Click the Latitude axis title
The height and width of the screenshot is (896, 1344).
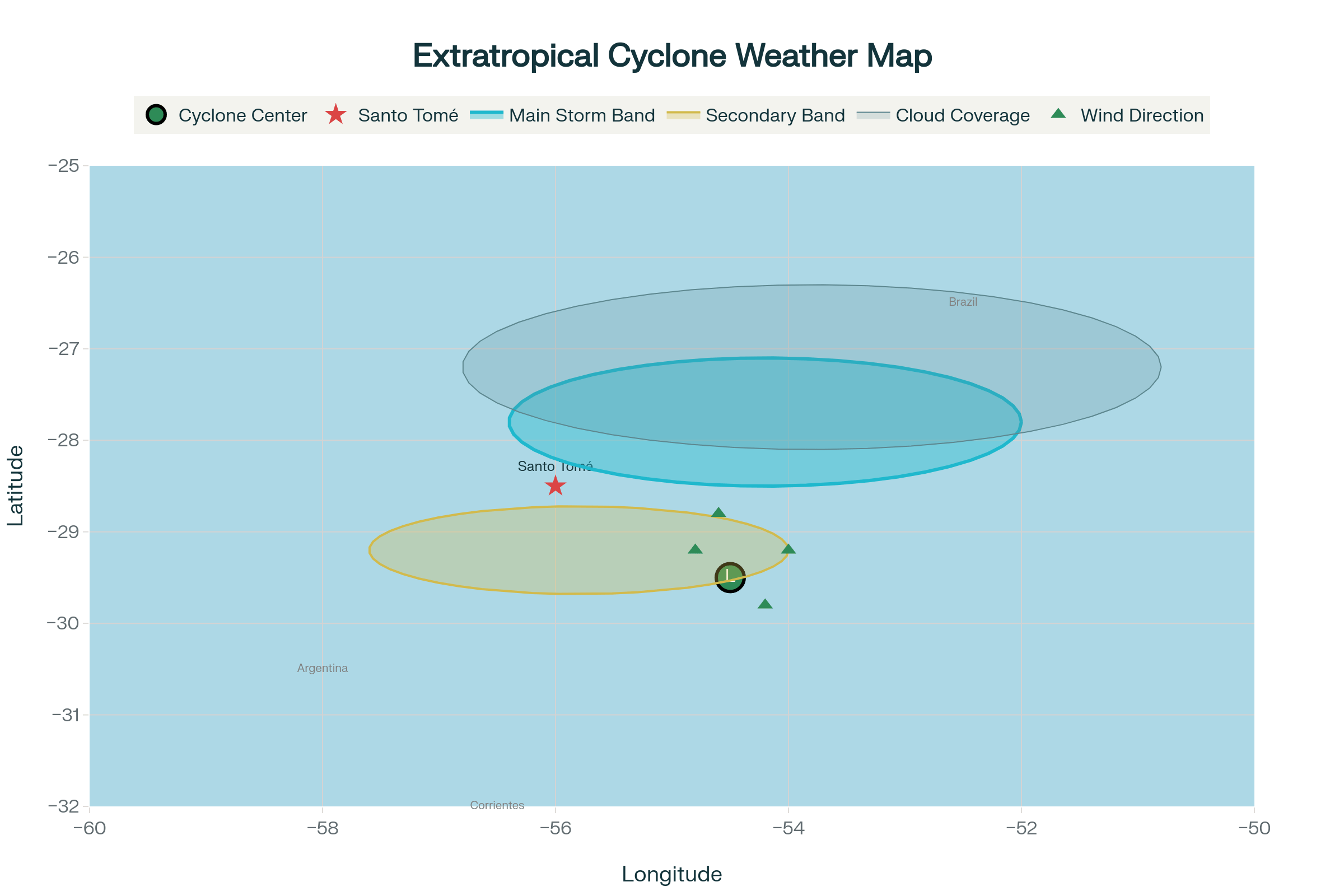pyautogui.click(x=16, y=486)
